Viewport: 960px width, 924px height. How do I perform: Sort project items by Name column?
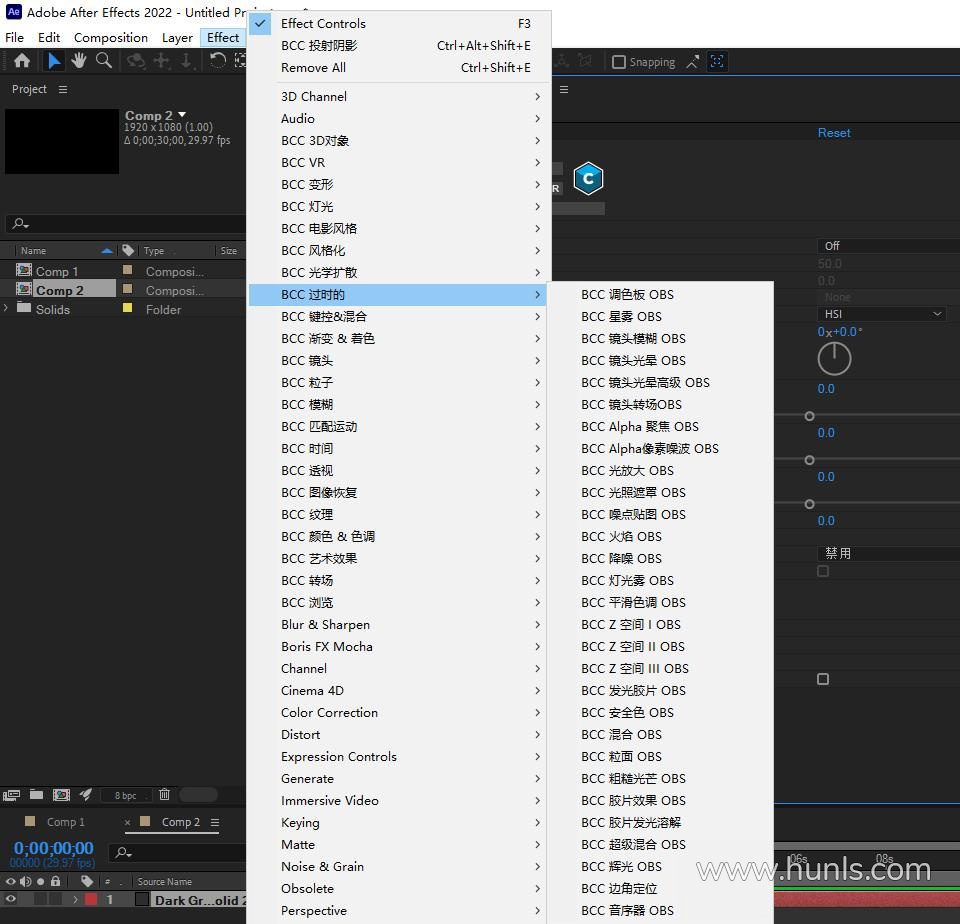point(33,250)
